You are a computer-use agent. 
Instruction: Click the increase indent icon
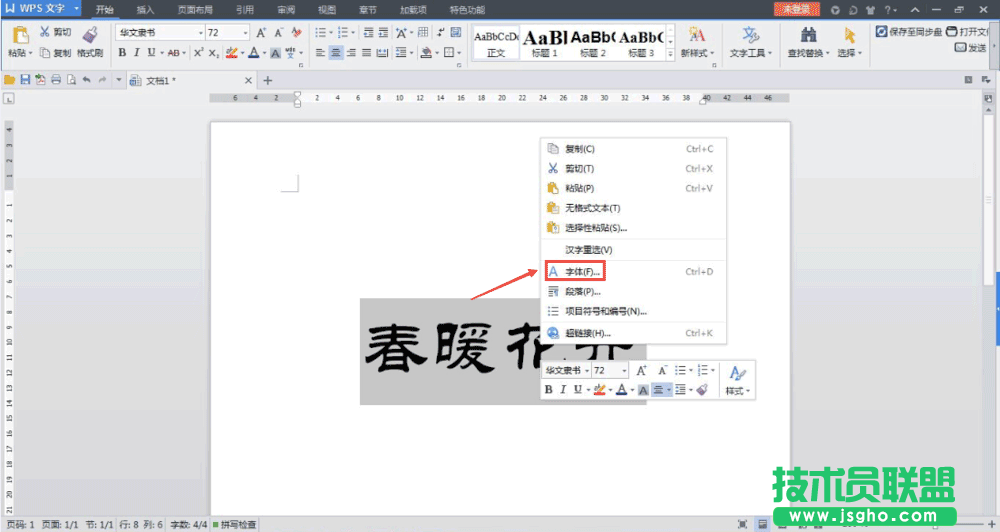click(383, 33)
